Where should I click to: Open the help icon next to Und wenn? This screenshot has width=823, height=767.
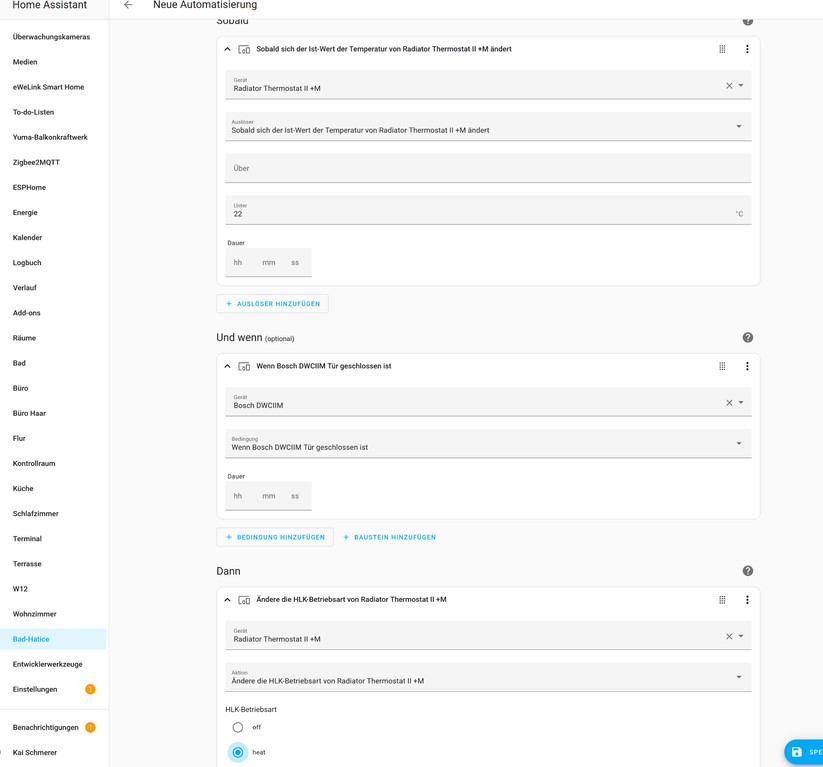pos(747,338)
